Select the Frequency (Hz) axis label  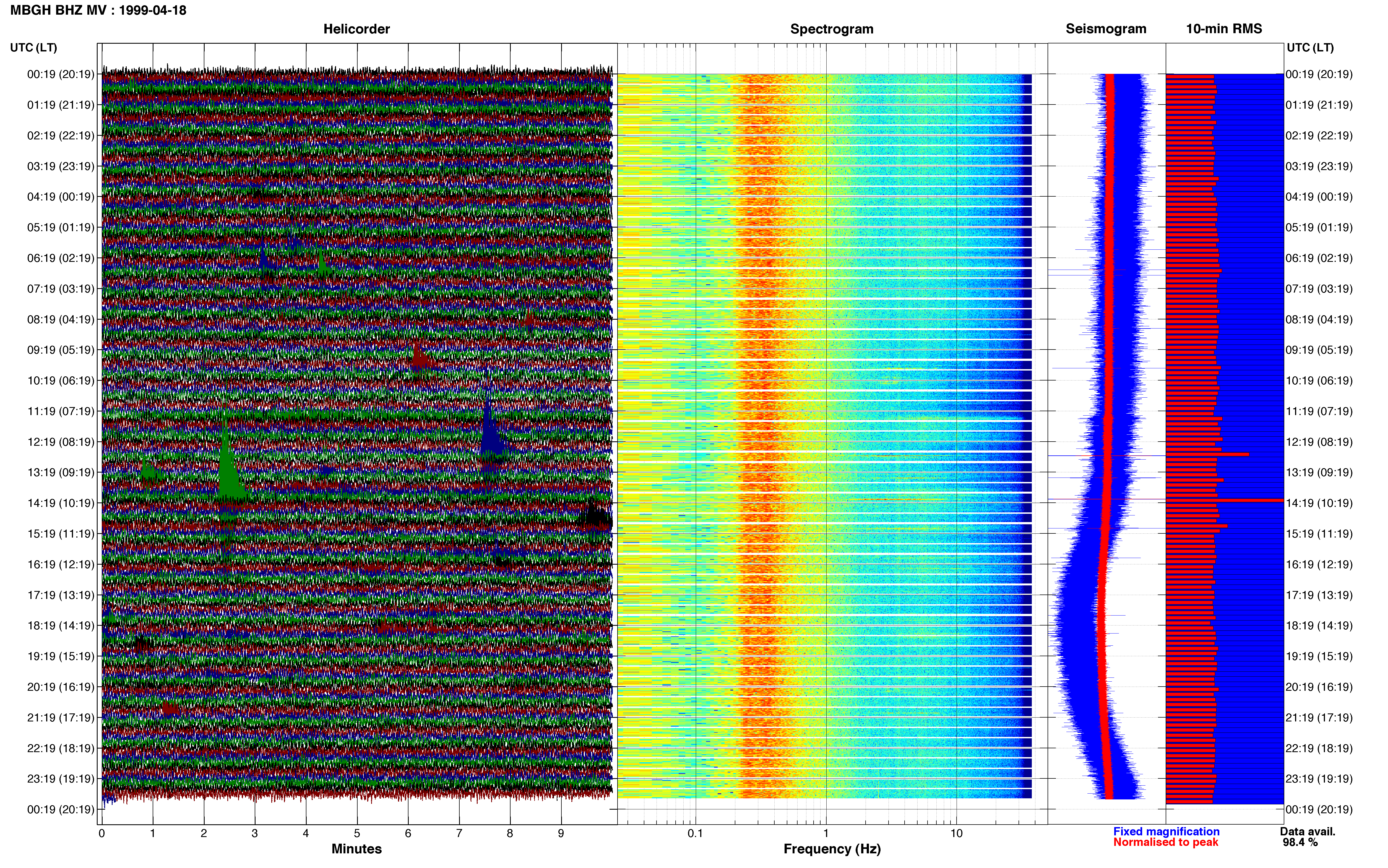832,849
